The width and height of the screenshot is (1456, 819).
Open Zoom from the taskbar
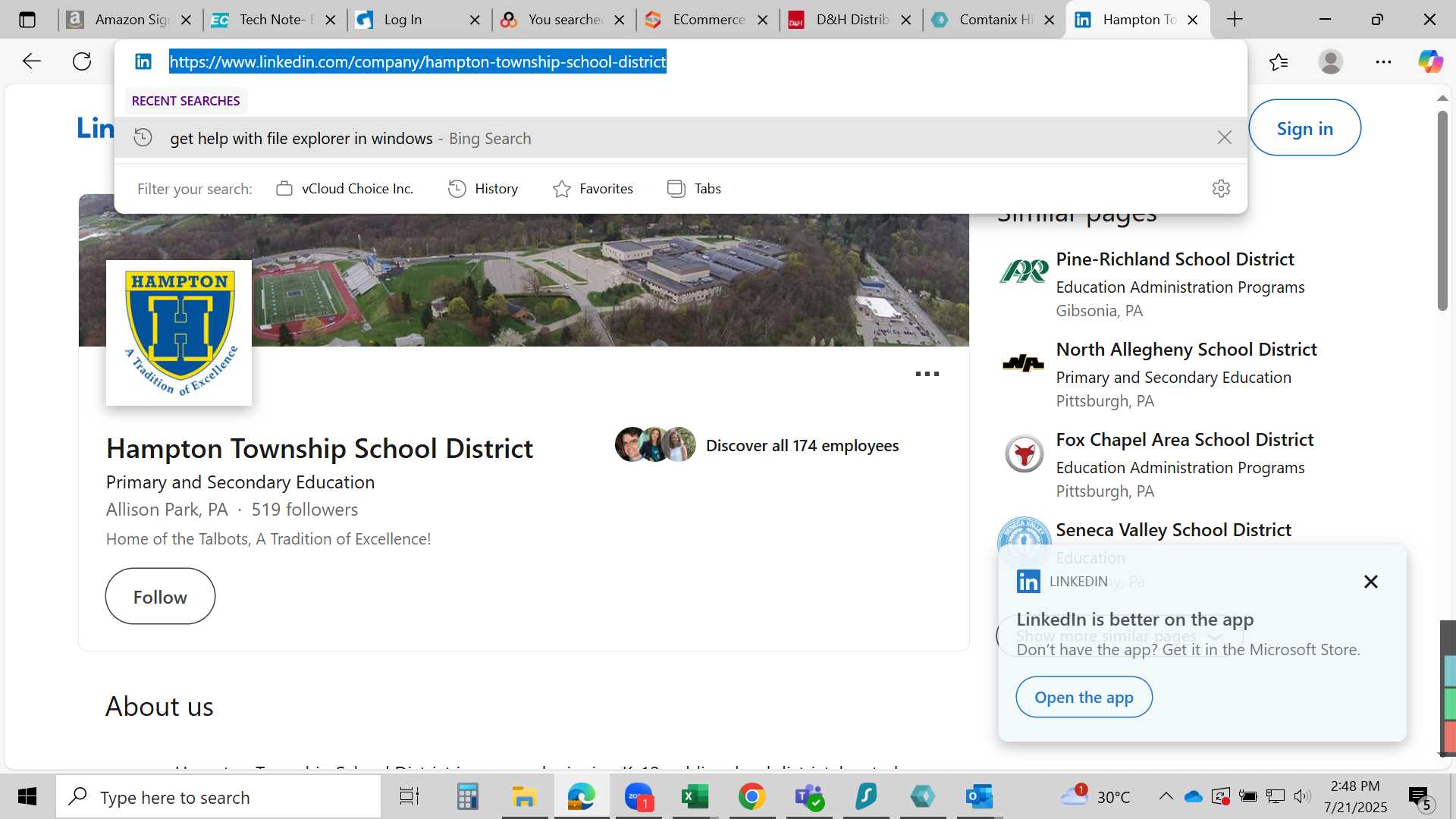(x=639, y=796)
